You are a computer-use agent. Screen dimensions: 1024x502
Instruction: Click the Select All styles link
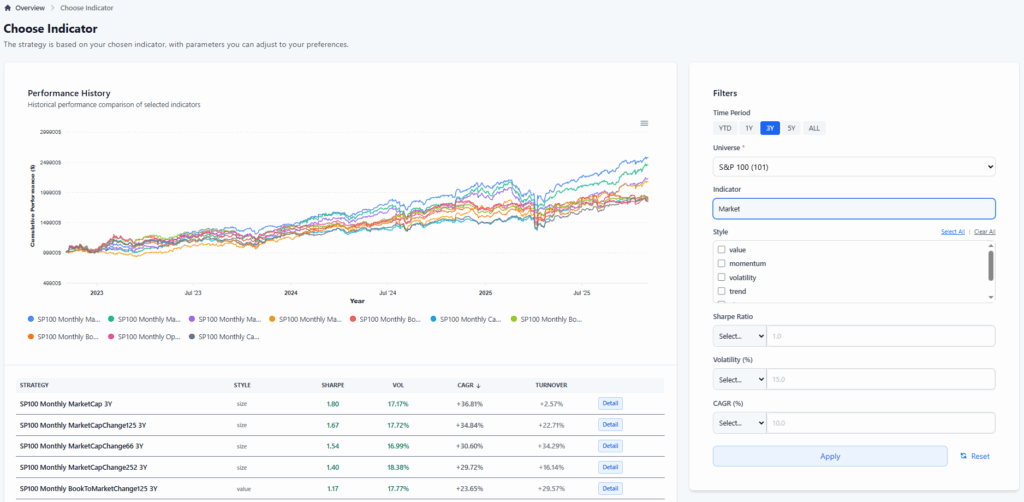[952, 232]
